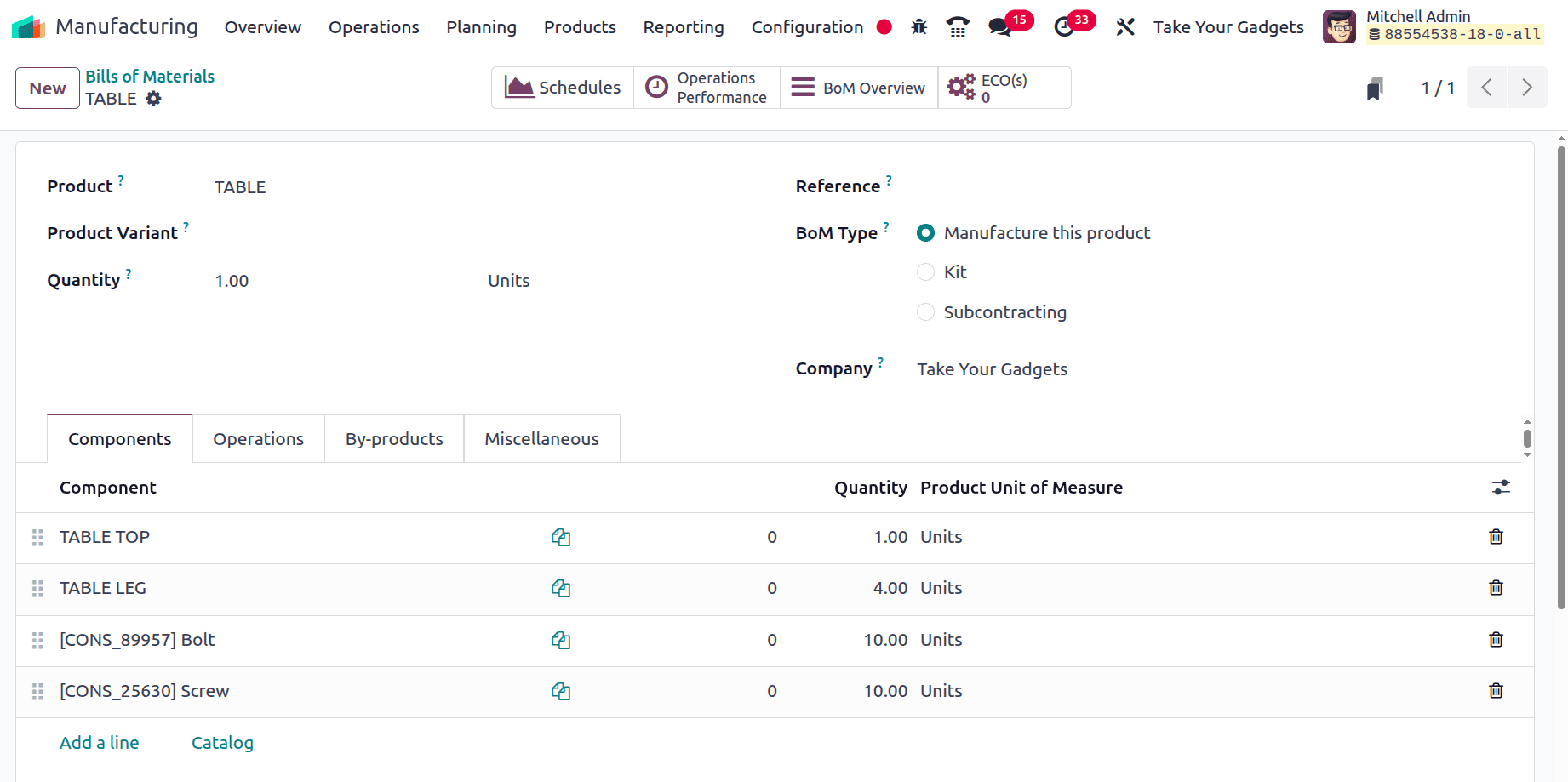
Task: Click the tools wrench-screwdriver icon
Action: [x=1125, y=27]
